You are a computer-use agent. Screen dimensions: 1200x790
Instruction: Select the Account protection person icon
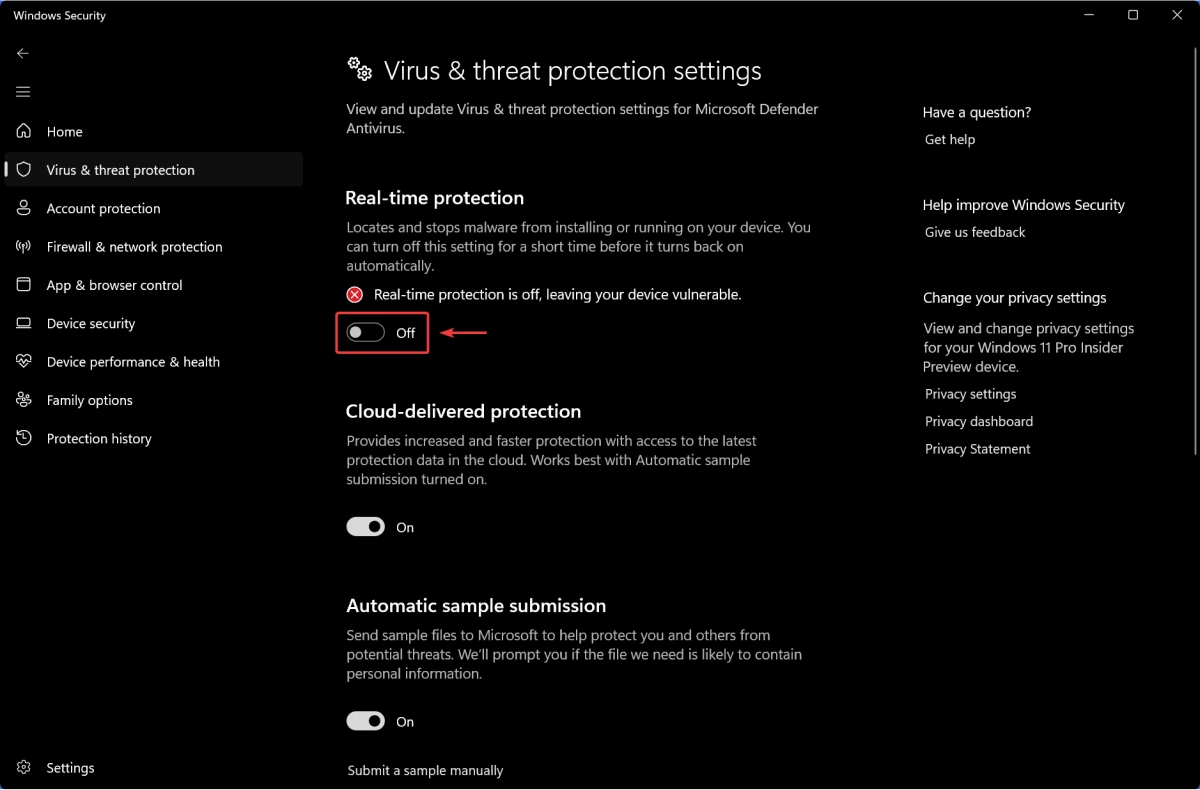tap(24, 208)
